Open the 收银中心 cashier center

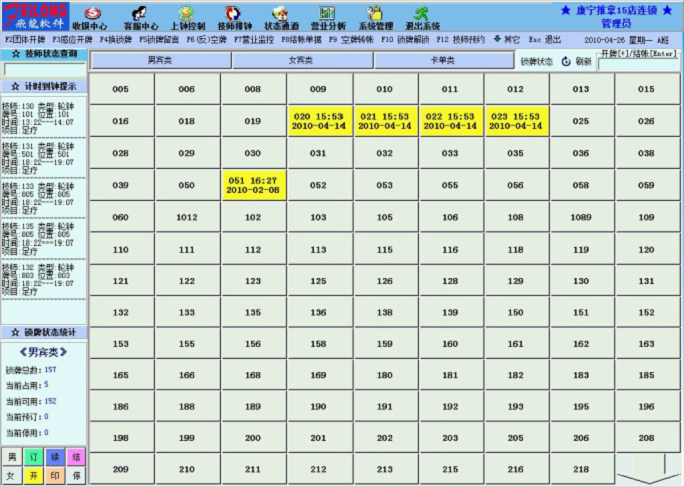click(90, 17)
